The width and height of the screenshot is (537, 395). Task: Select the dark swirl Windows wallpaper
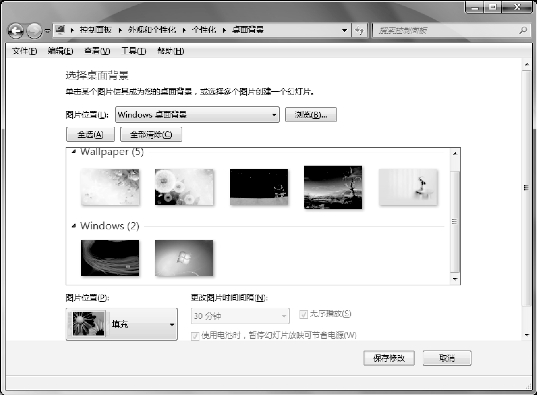point(110,258)
